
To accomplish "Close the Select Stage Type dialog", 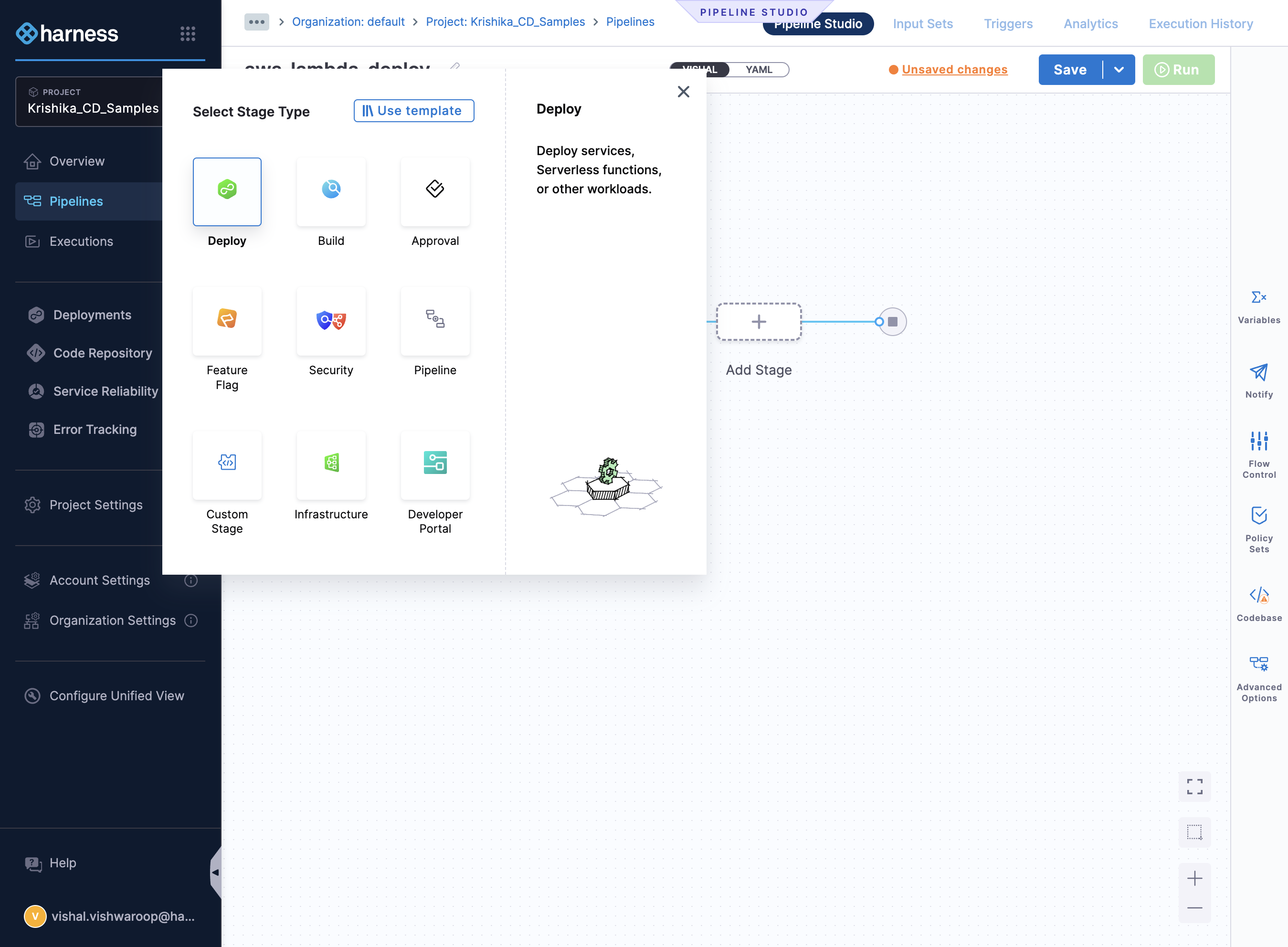I will (683, 92).
